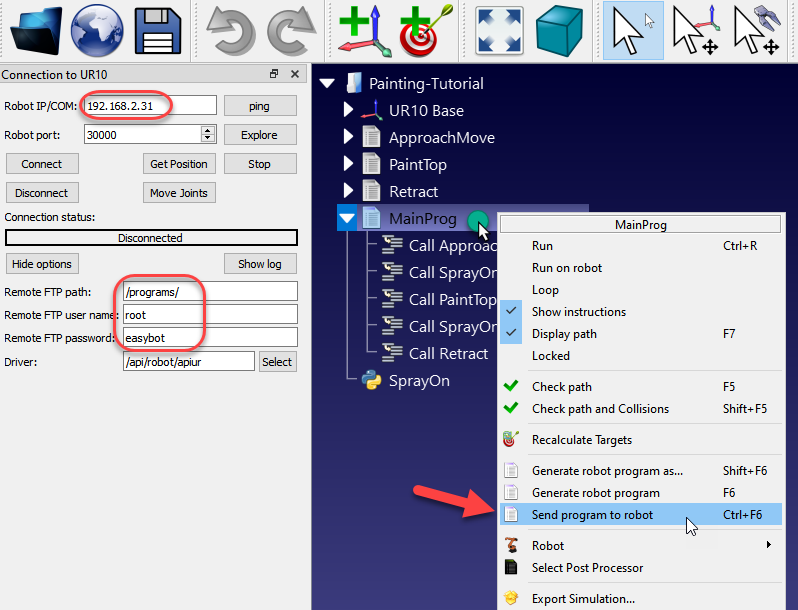Toggle the Locked option for MainProg
The image size is (798, 610).
(551, 356)
